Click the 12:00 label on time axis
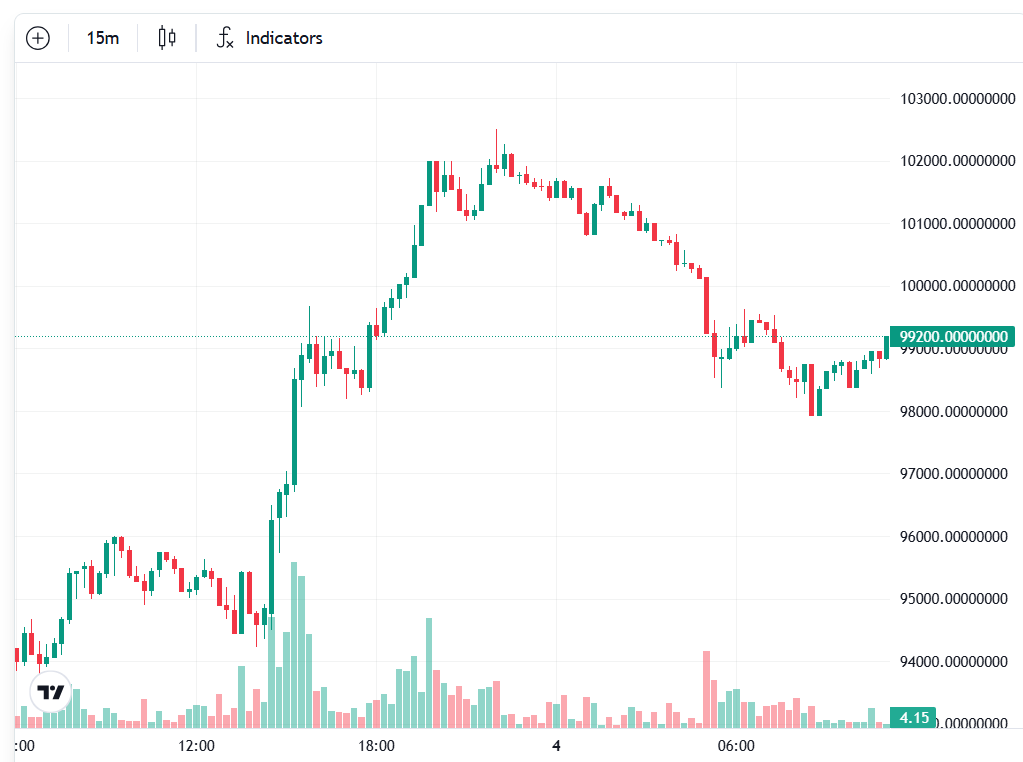The height and width of the screenshot is (762, 1023). (196, 746)
